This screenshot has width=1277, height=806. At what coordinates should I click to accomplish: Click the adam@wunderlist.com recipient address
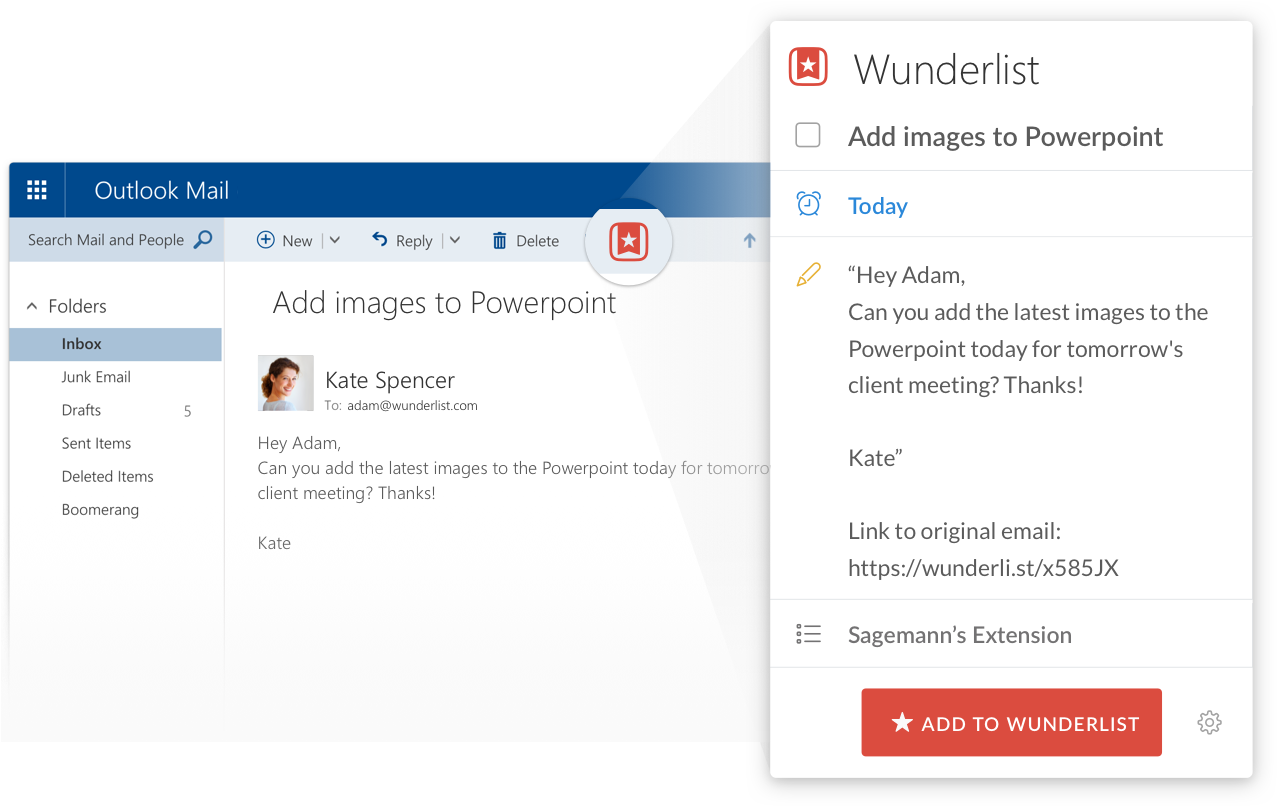tap(412, 406)
